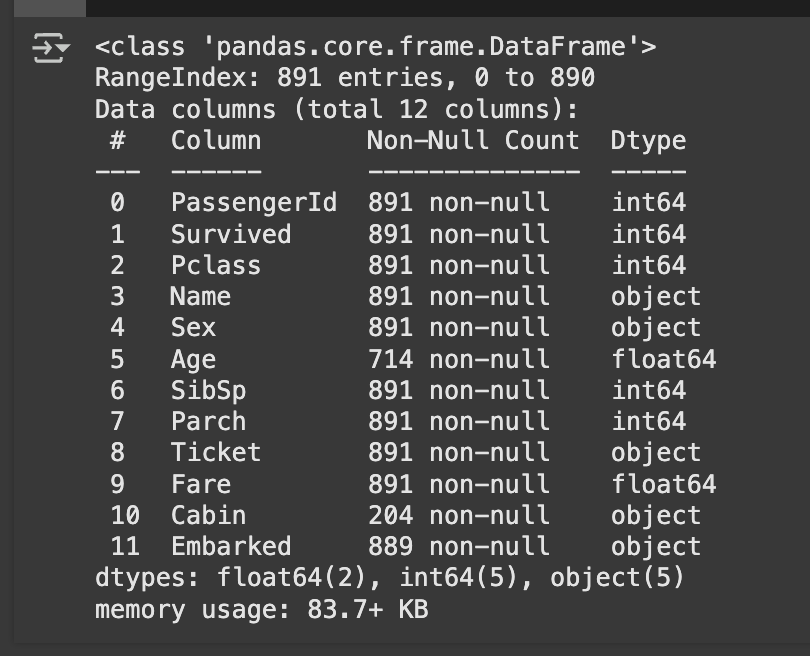Click the 'Data columns (total 12 columns)' line
Screen dimensions: 810x656
click(x=336, y=110)
